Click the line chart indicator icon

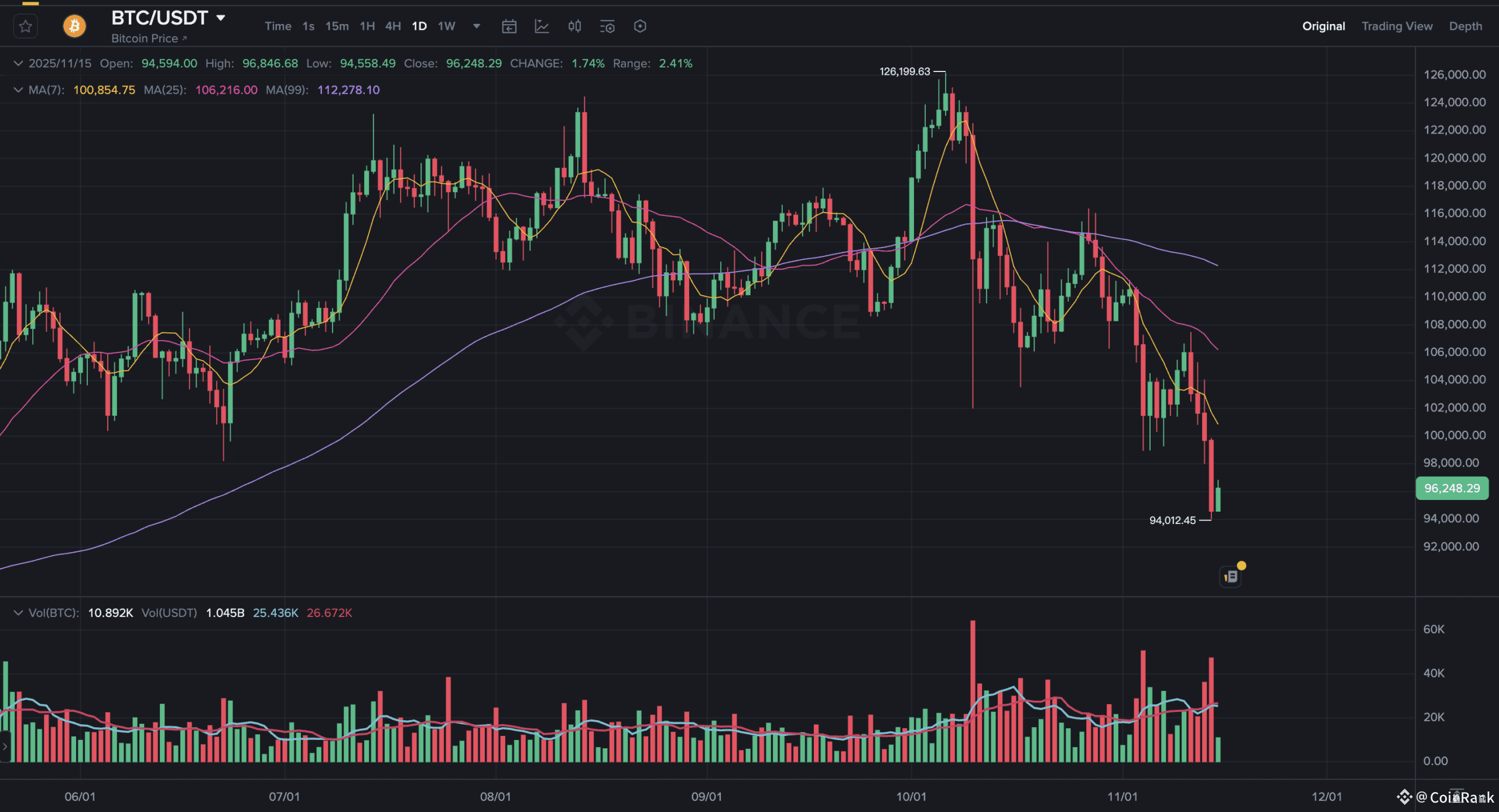[542, 26]
